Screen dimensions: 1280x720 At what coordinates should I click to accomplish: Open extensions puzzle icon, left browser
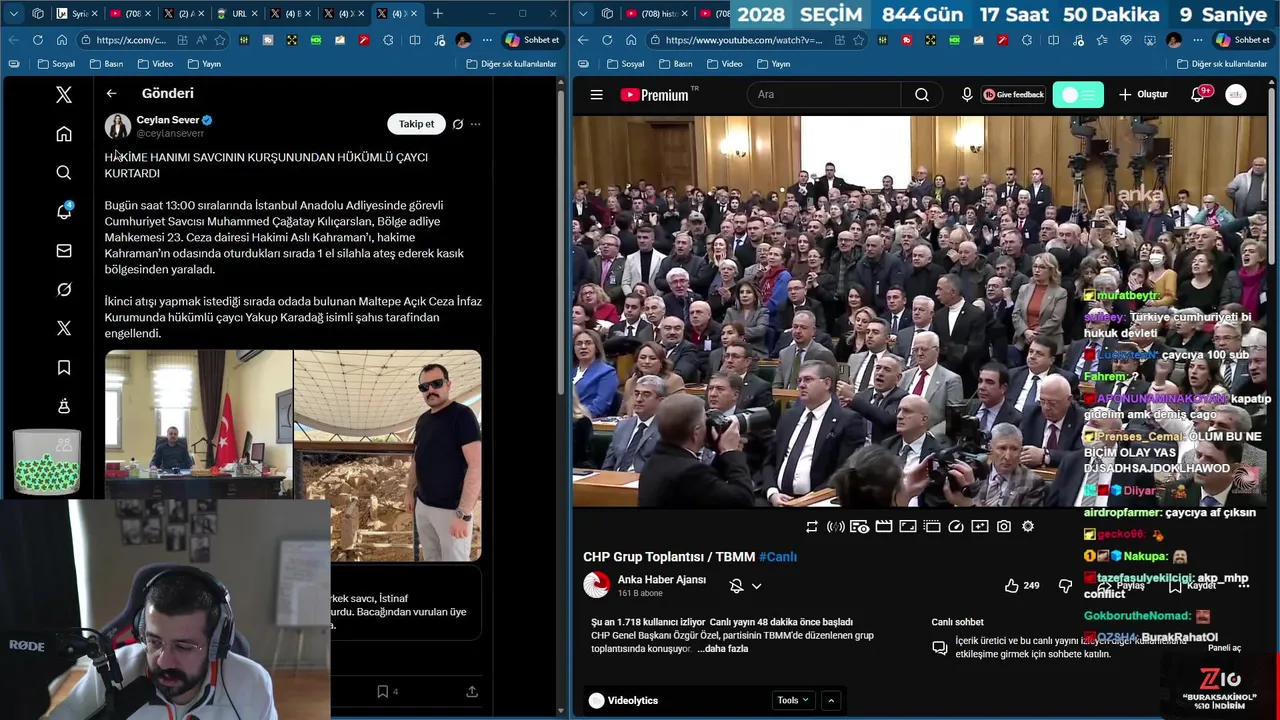[388, 40]
